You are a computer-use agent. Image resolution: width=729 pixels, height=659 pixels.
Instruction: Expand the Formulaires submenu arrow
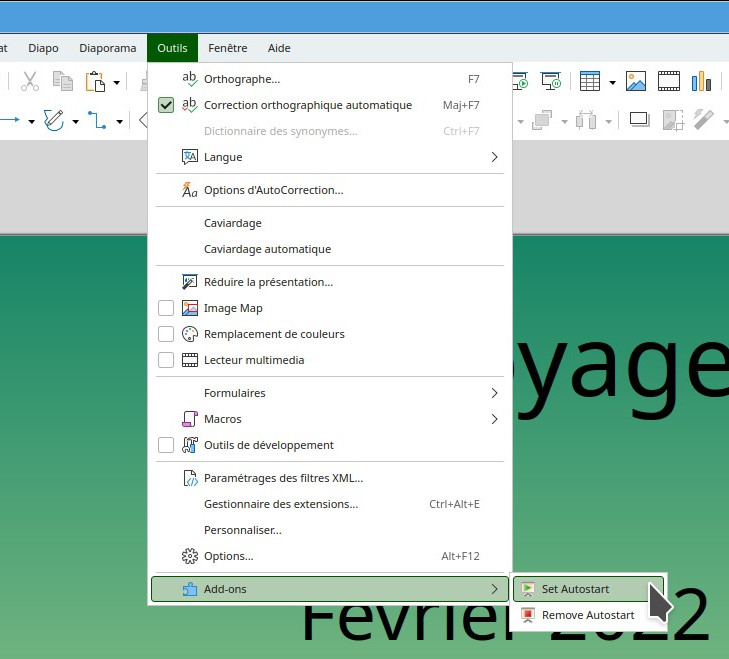tap(494, 393)
